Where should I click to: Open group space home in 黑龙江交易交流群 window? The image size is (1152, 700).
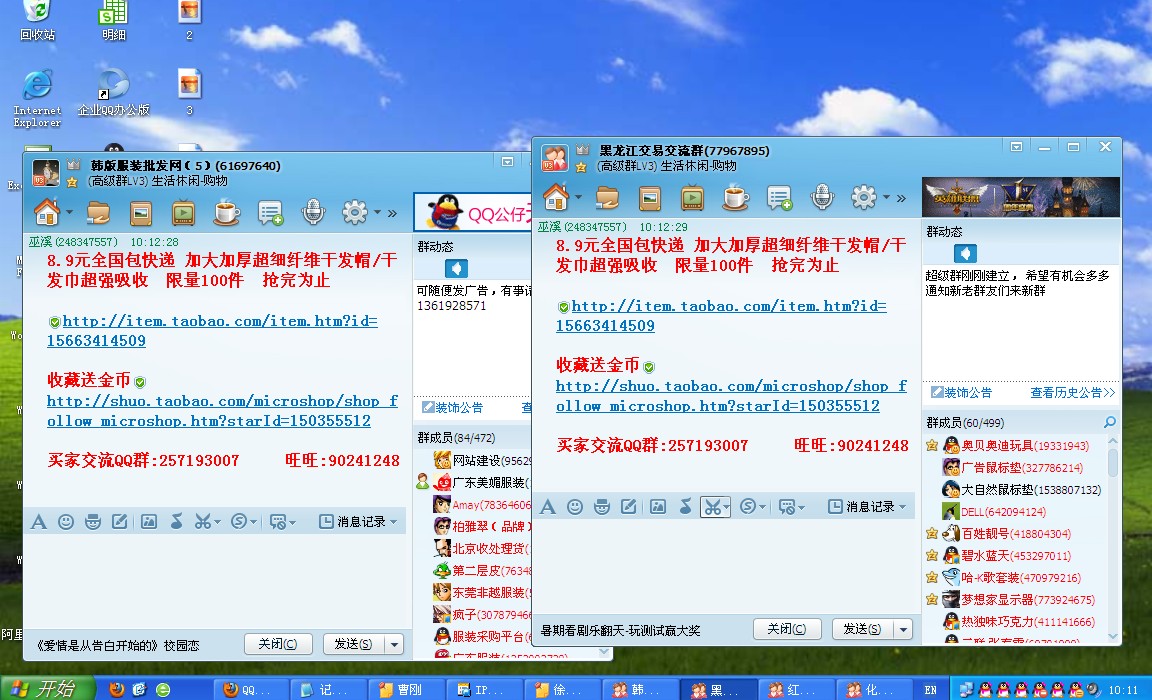tap(556, 198)
